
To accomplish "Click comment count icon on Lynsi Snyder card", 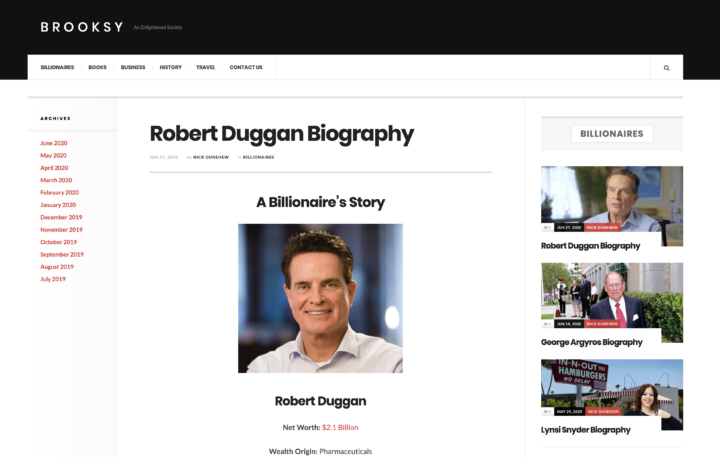I will click(x=547, y=412).
